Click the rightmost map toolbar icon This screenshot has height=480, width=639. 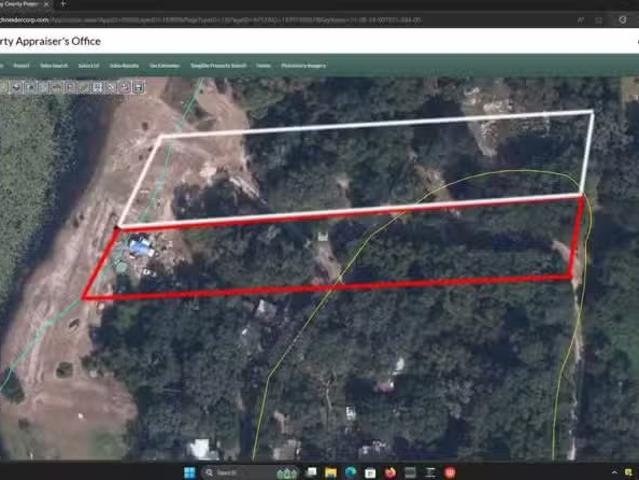[x=138, y=87]
